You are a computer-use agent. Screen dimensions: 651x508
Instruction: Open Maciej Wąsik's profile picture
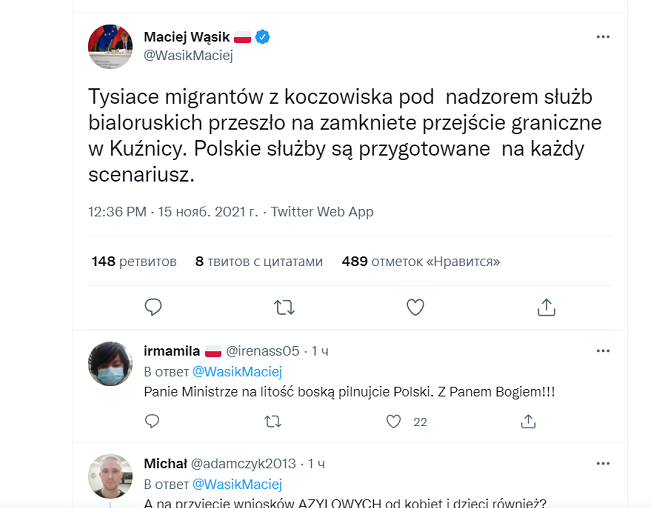click(x=110, y=46)
